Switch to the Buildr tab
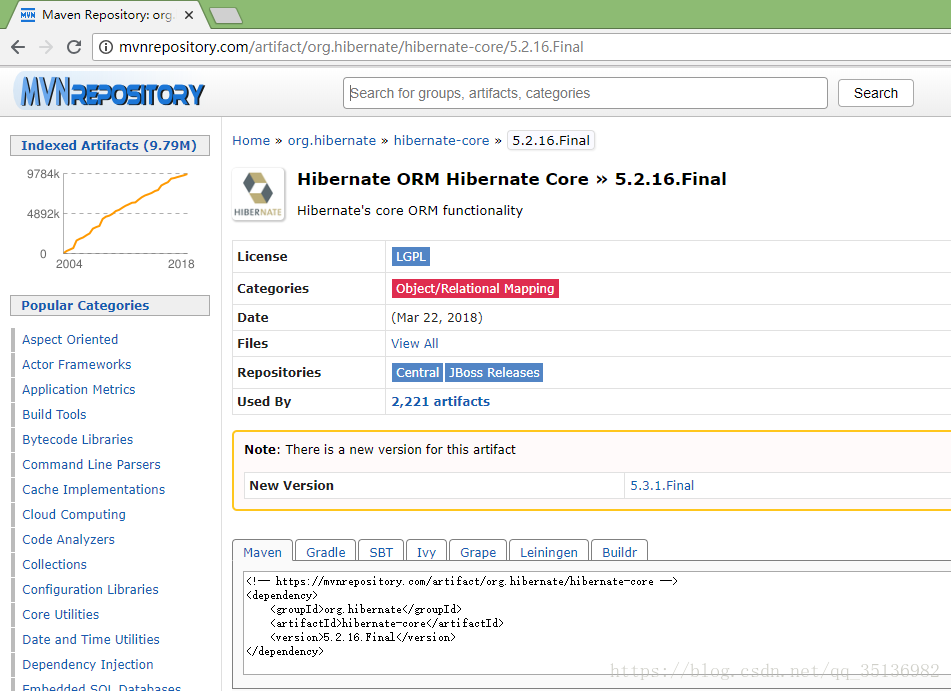Viewport: 951px width, 691px height. 619,552
